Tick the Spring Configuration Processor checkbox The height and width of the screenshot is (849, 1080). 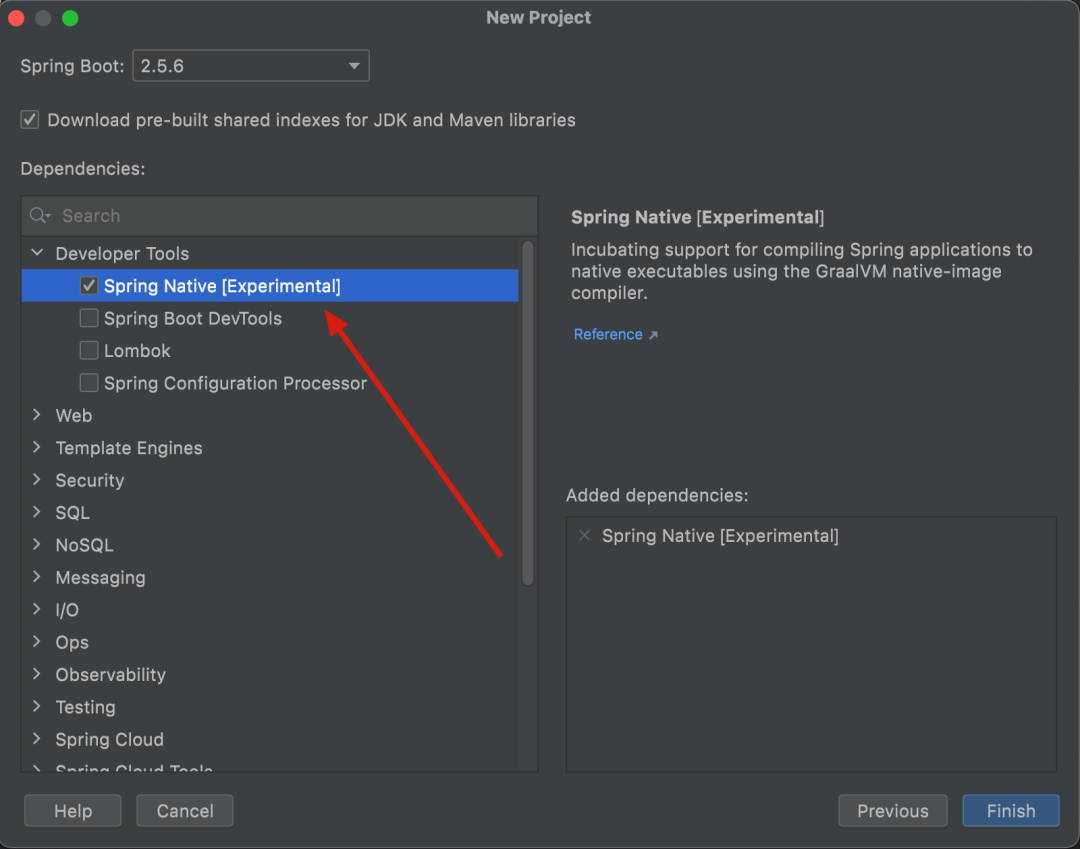coord(89,383)
